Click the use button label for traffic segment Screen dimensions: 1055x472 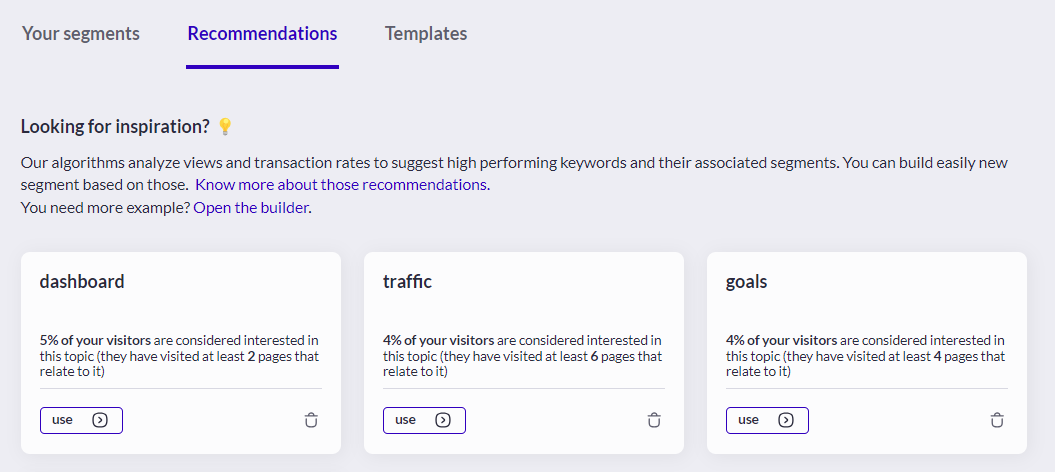405,420
